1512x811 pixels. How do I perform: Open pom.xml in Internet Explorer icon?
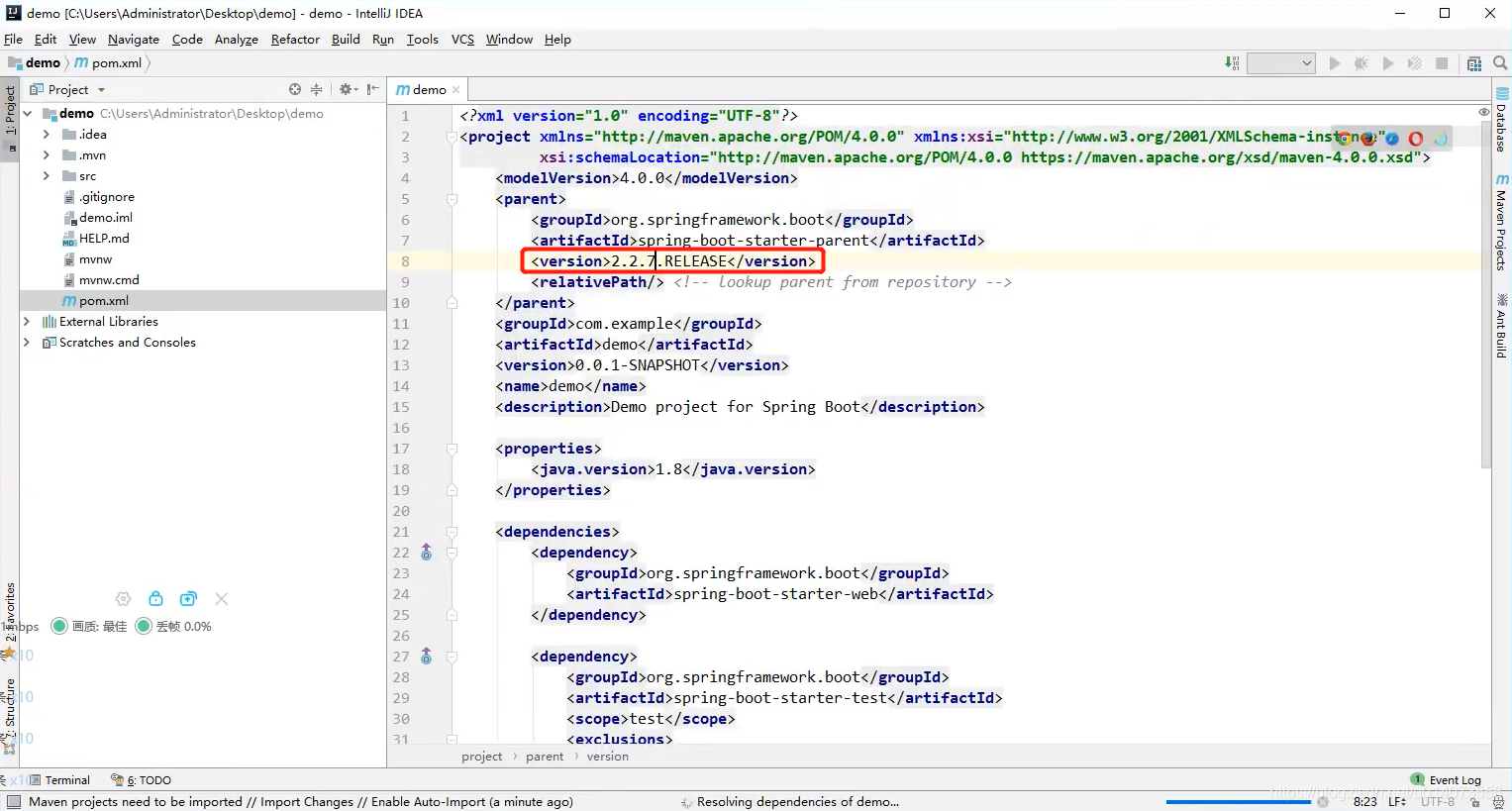1440,139
